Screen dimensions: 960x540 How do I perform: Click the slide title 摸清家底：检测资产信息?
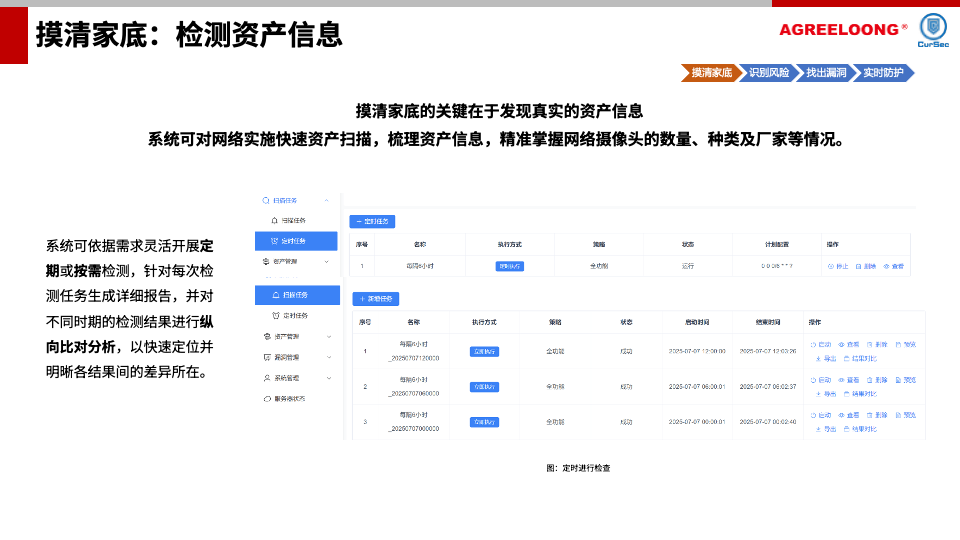click(x=189, y=35)
